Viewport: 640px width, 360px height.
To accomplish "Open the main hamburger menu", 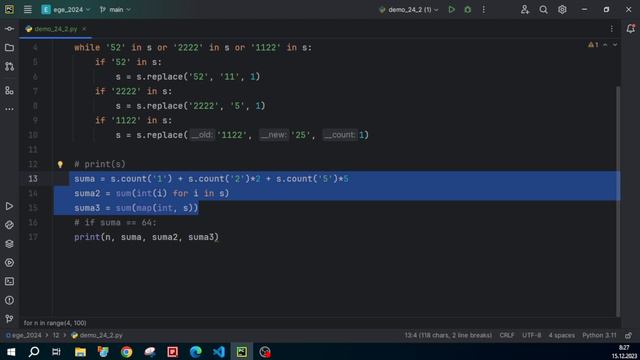I will pos(27,9).
